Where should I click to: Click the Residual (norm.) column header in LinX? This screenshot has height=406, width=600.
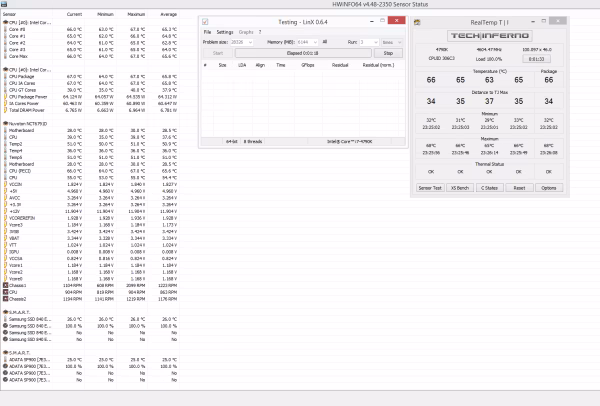coord(378,65)
